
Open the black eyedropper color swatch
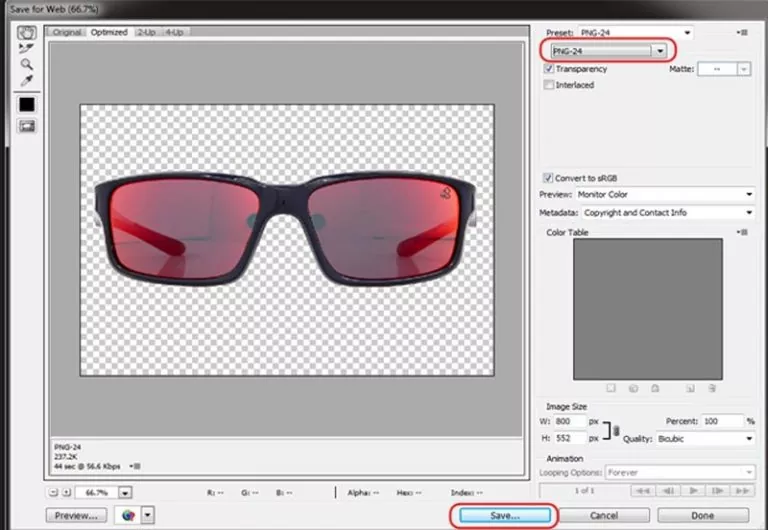pos(26,104)
